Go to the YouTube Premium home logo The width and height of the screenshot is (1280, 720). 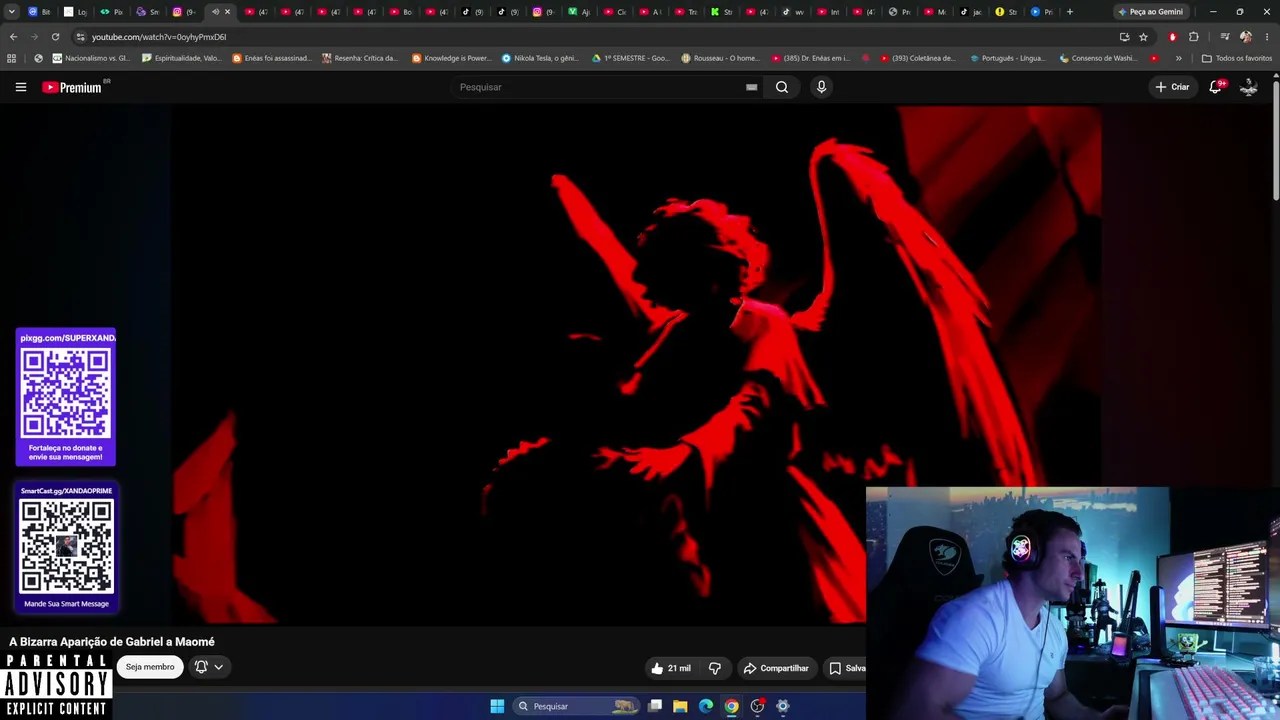point(72,87)
